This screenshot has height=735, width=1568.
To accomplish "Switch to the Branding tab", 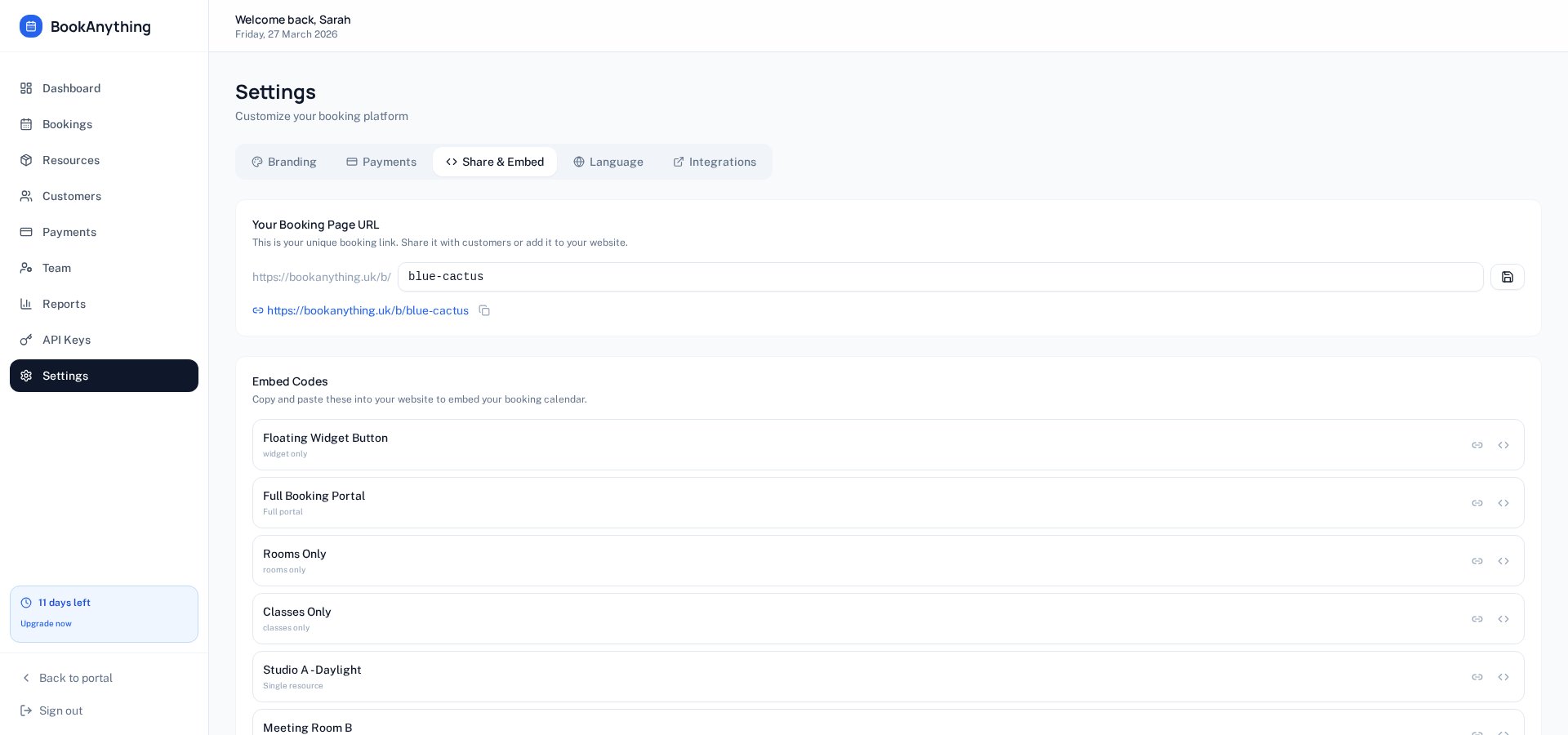I will pyautogui.click(x=284, y=162).
